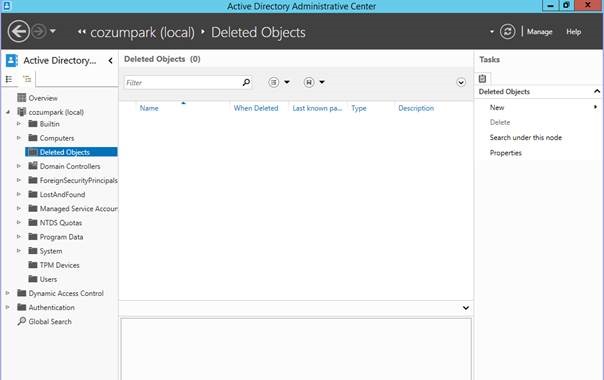Click the breadcrumb double-chevron before cozumpark

(x=81, y=32)
